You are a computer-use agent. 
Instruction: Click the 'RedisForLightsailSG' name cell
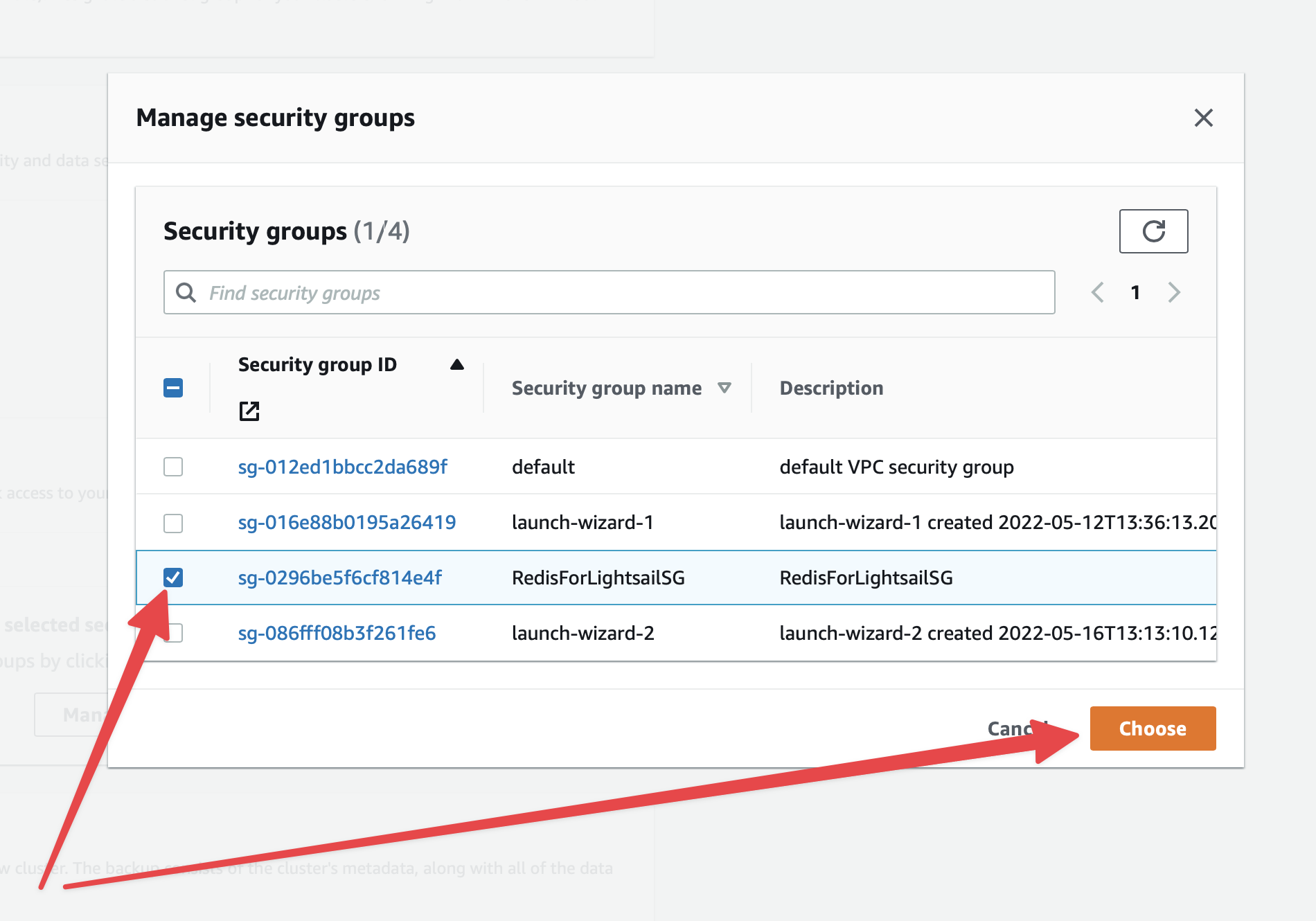(x=598, y=578)
